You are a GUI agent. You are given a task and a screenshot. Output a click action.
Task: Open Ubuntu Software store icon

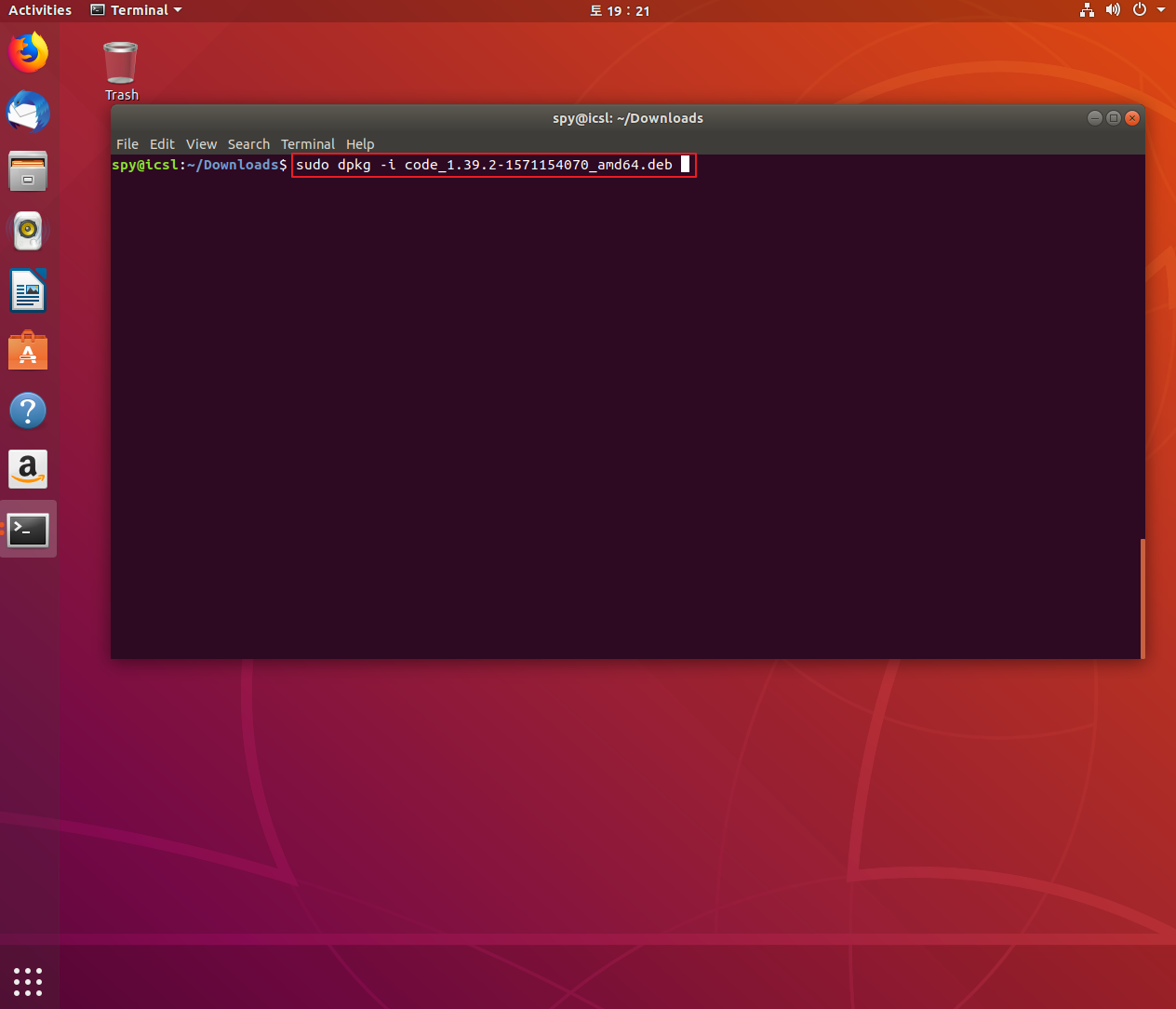[x=28, y=351]
